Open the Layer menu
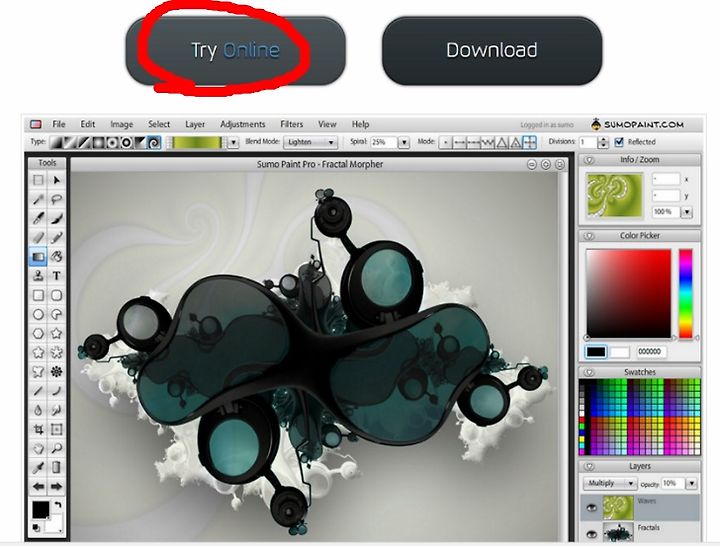The image size is (720, 546). click(x=195, y=124)
